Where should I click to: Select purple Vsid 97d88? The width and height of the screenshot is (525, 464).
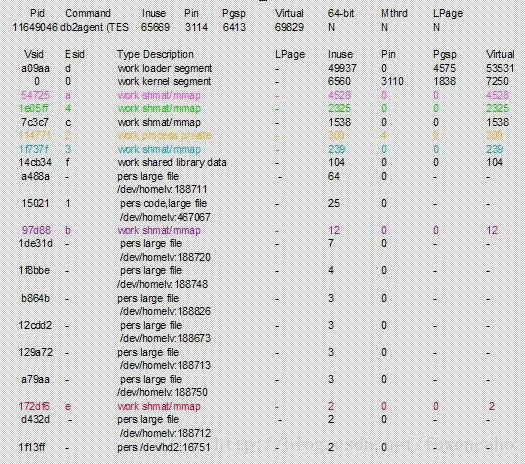(36, 230)
